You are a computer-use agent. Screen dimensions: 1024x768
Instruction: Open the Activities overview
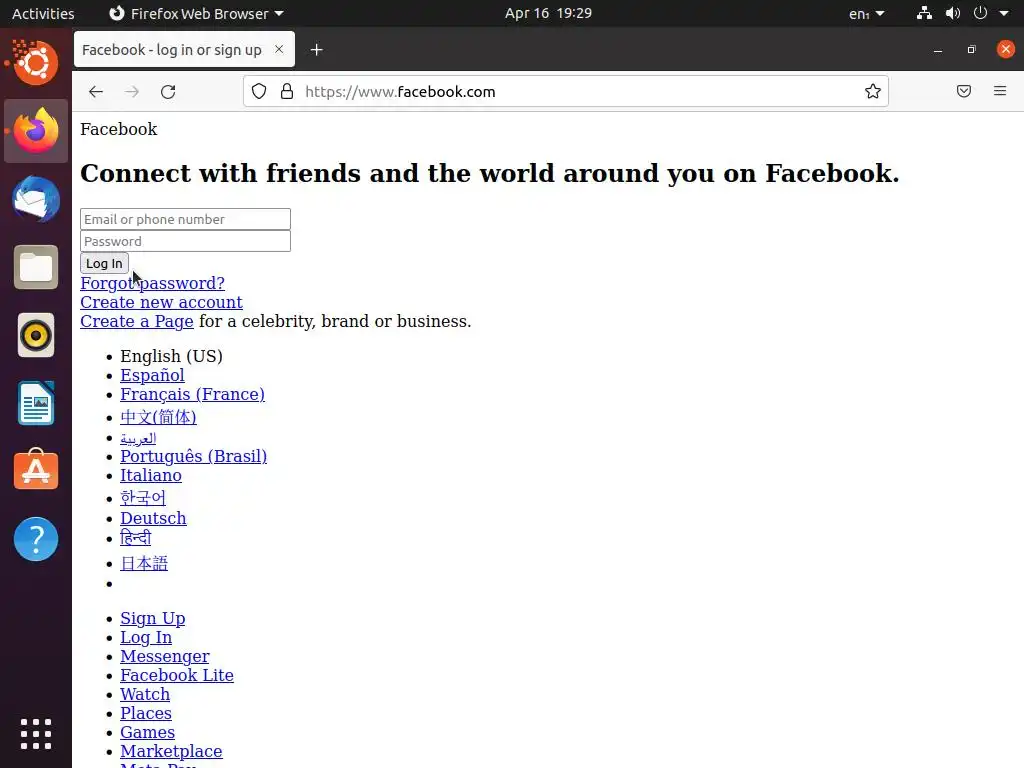tap(43, 14)
